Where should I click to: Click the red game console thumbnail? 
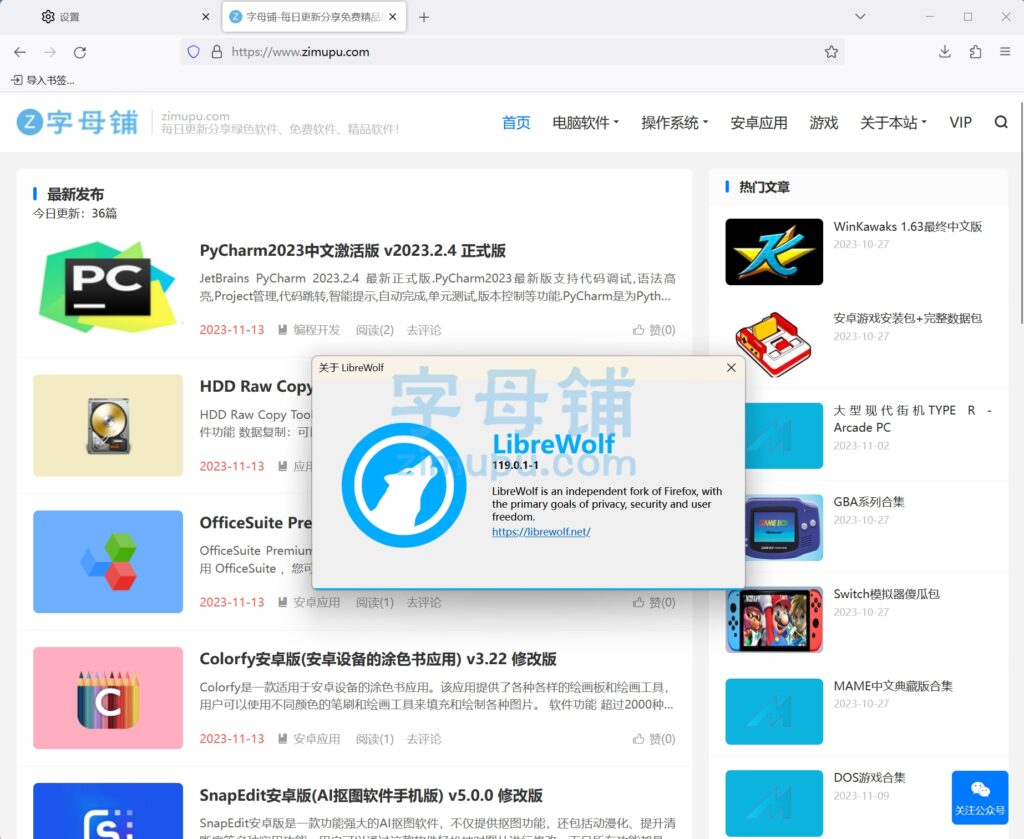tap(774, 344)
